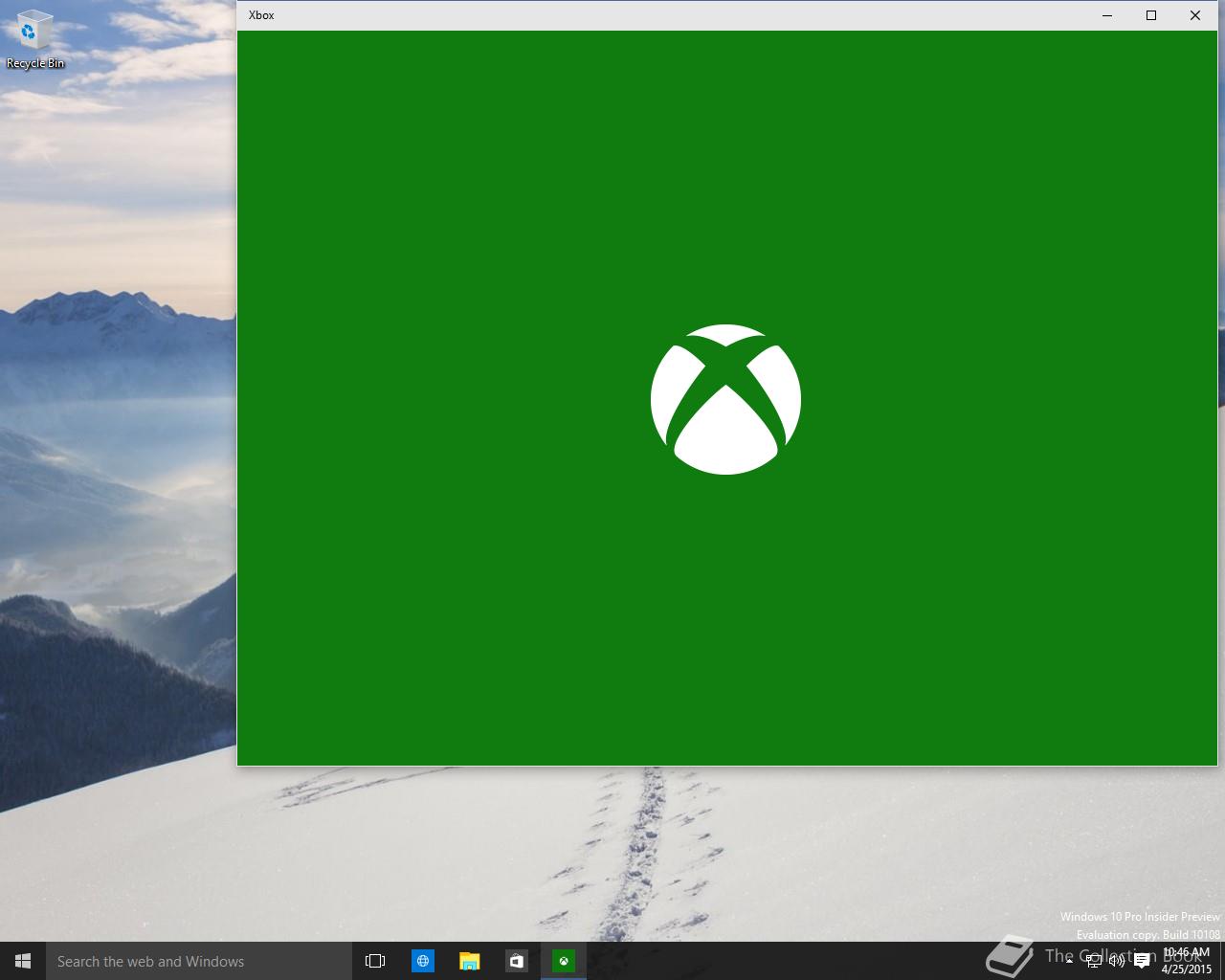The image size is (1225, 980).
Task: Open the Windows Start menu
Action: pos(23,961)
